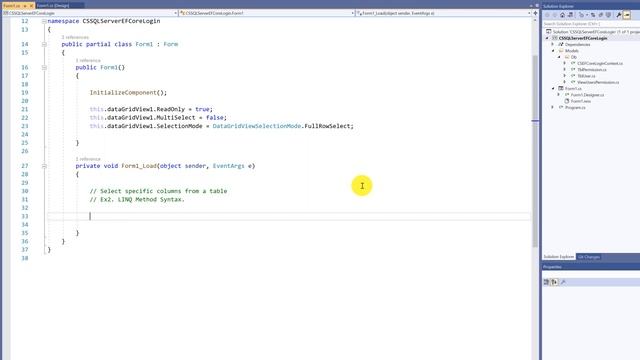This screenshot has height=360, width=640.
Task: Close the Form1.cs editor tab
Action: 31,6
